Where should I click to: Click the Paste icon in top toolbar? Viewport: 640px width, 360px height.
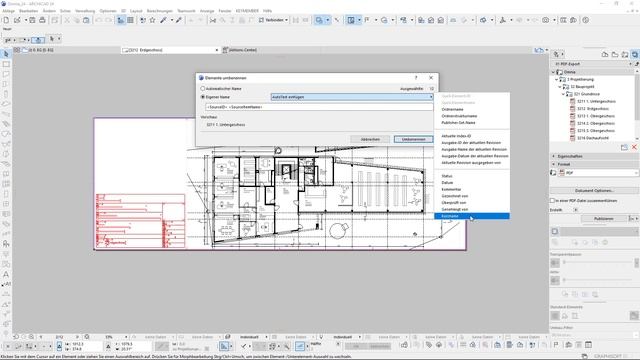86,20
